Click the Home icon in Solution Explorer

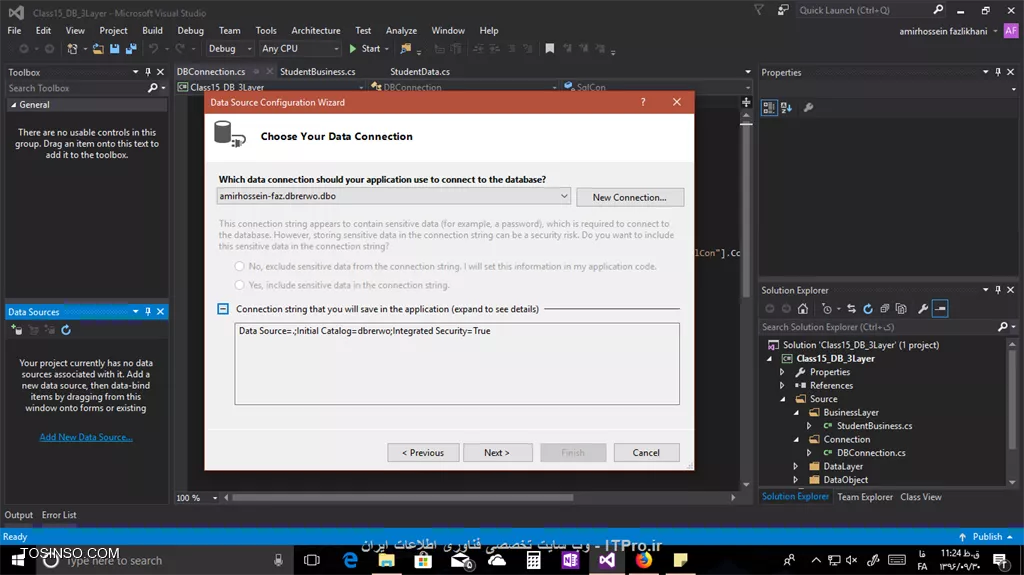(803, 308)
